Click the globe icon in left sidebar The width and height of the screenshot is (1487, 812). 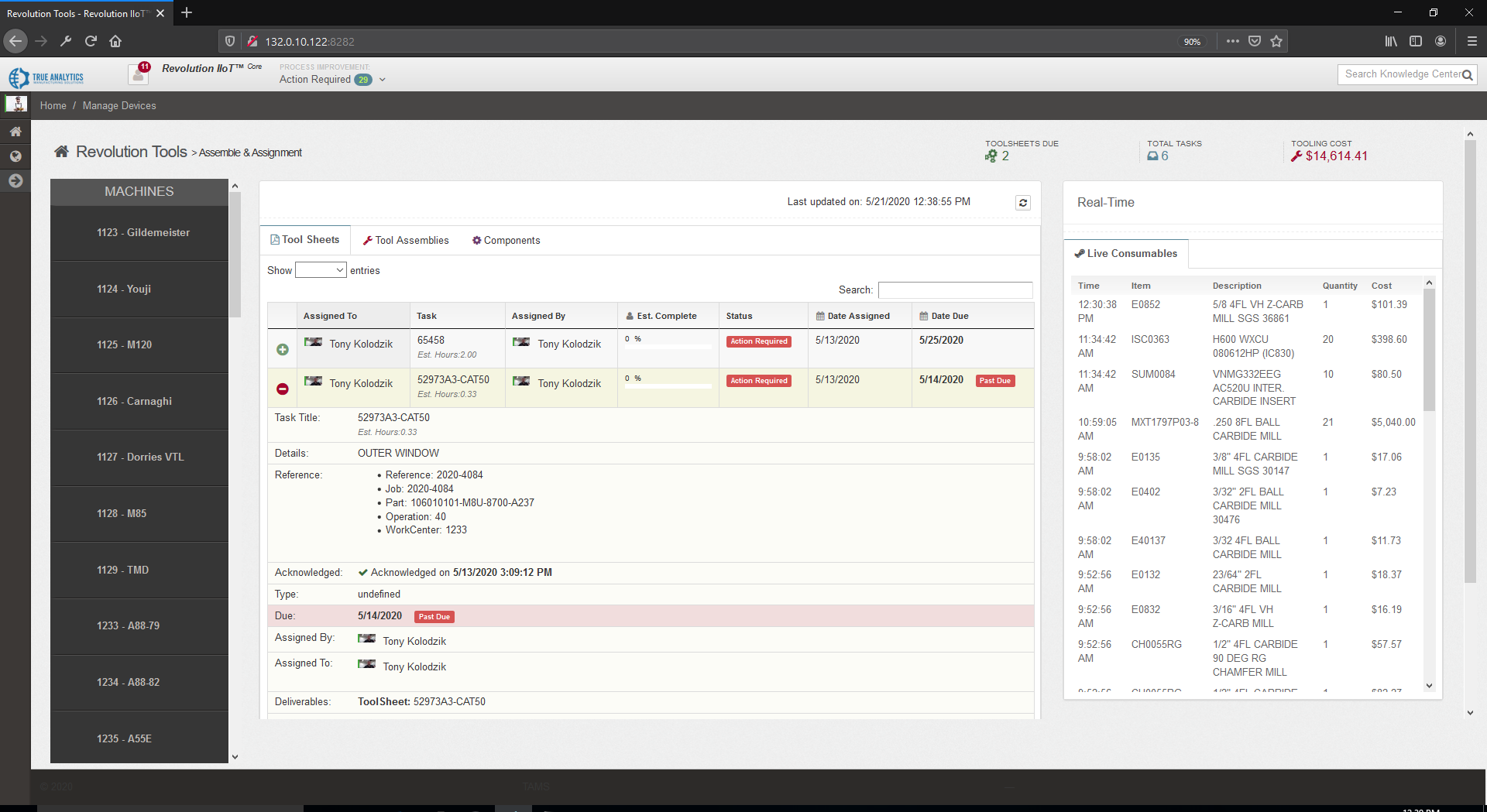[15, 156]
